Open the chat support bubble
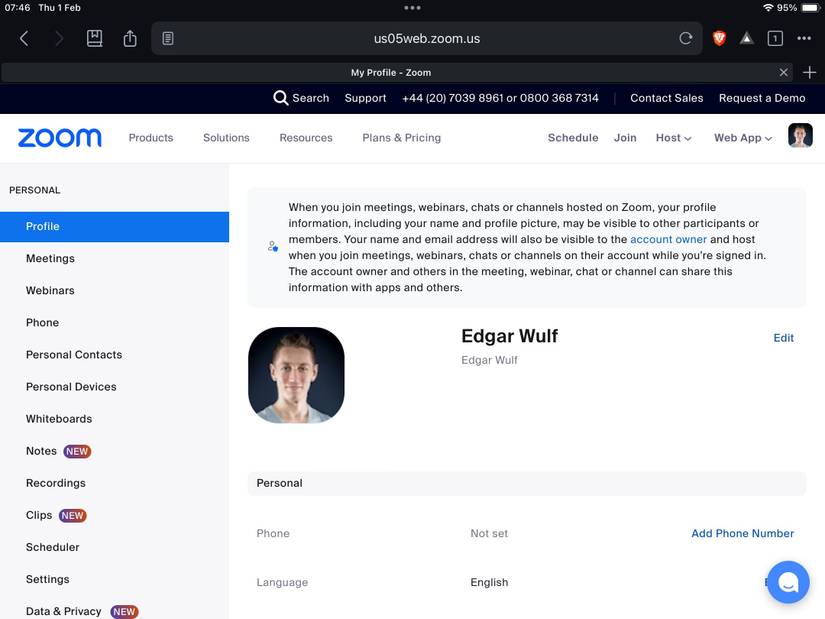 click(787, 581)
